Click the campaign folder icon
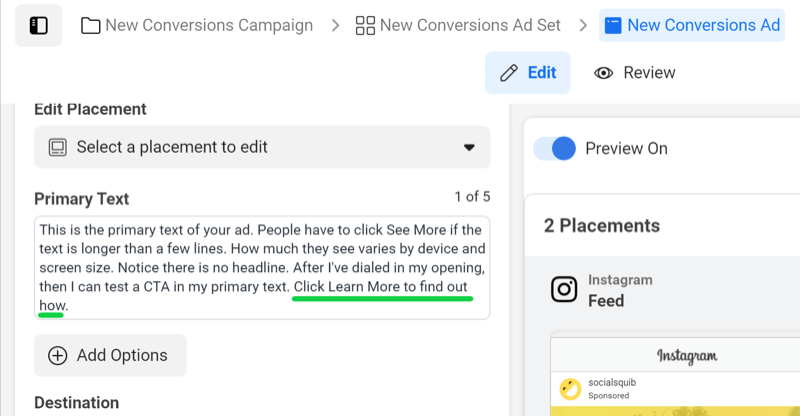Viewport: 800px width, 416px height. pos(90,25)
